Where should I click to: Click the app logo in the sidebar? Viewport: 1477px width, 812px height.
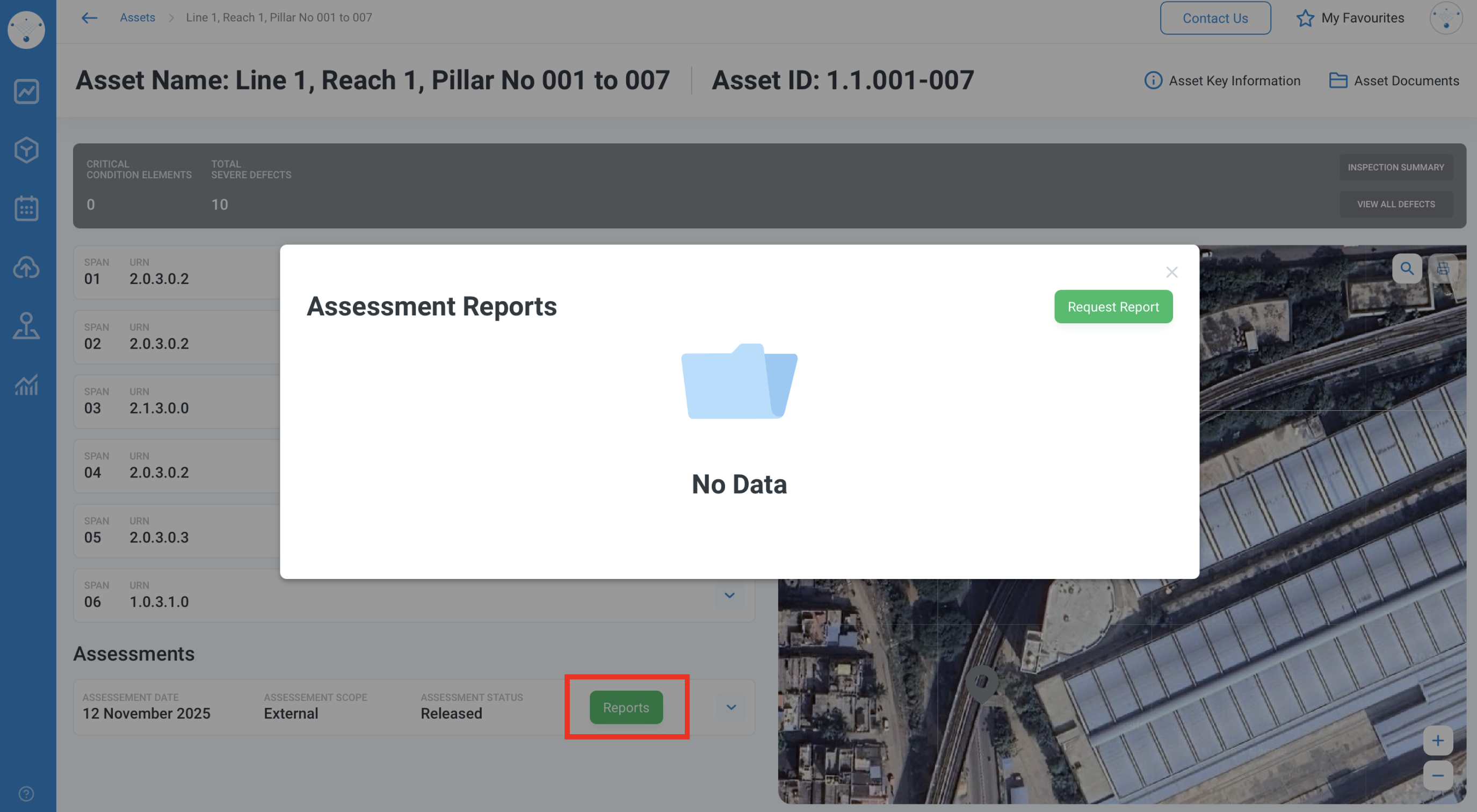[26, 30]
